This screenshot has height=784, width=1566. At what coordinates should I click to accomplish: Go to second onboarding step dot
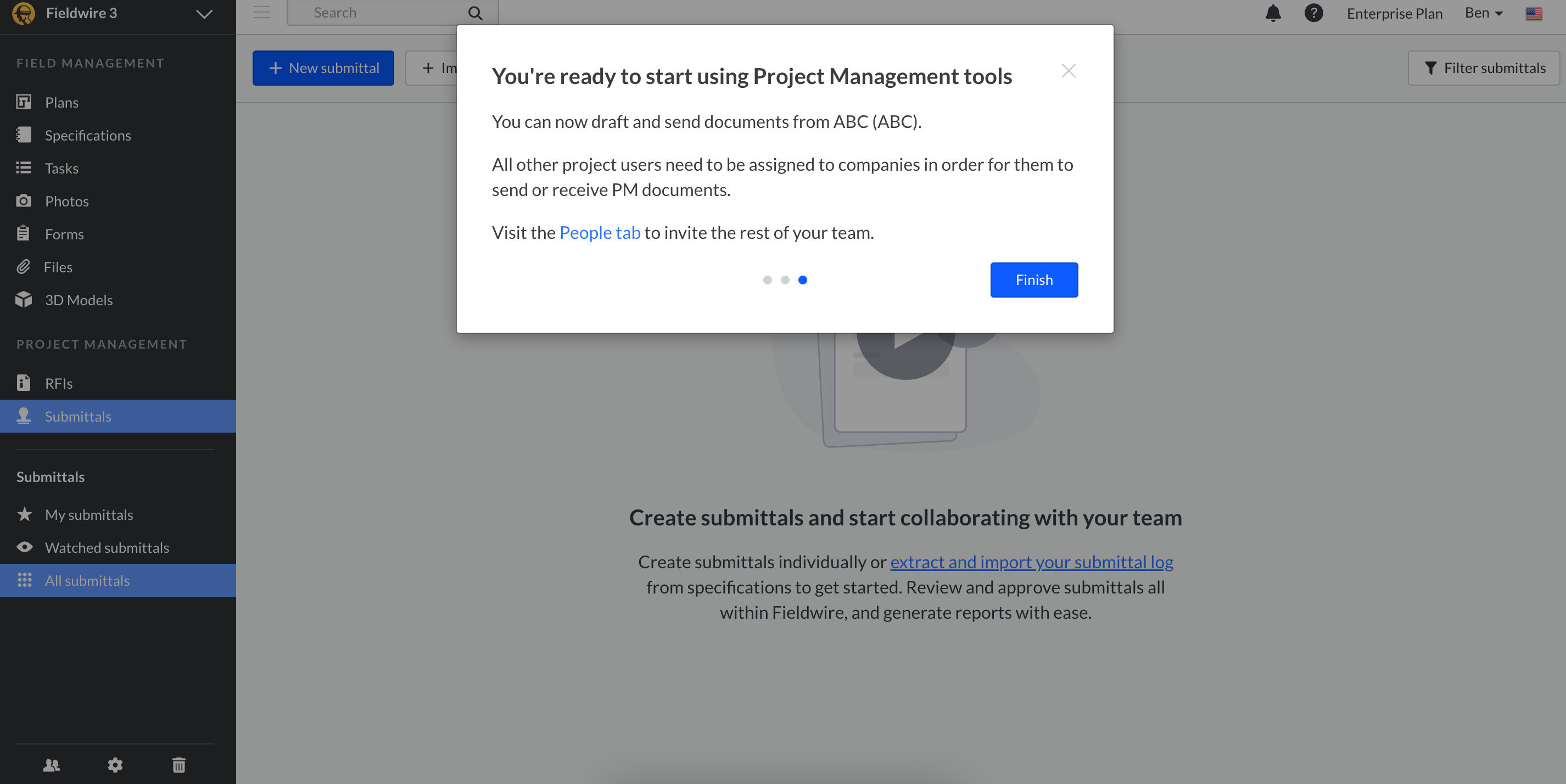point(785,280)
